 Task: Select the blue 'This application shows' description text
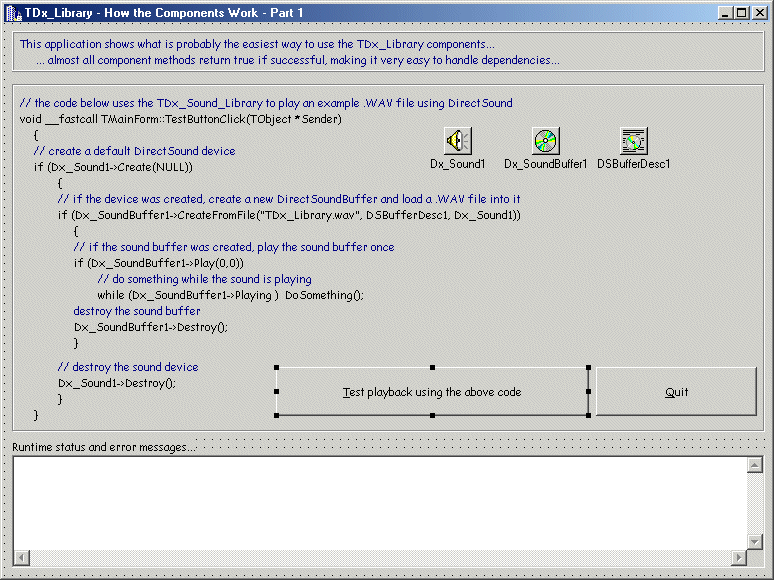257,44
